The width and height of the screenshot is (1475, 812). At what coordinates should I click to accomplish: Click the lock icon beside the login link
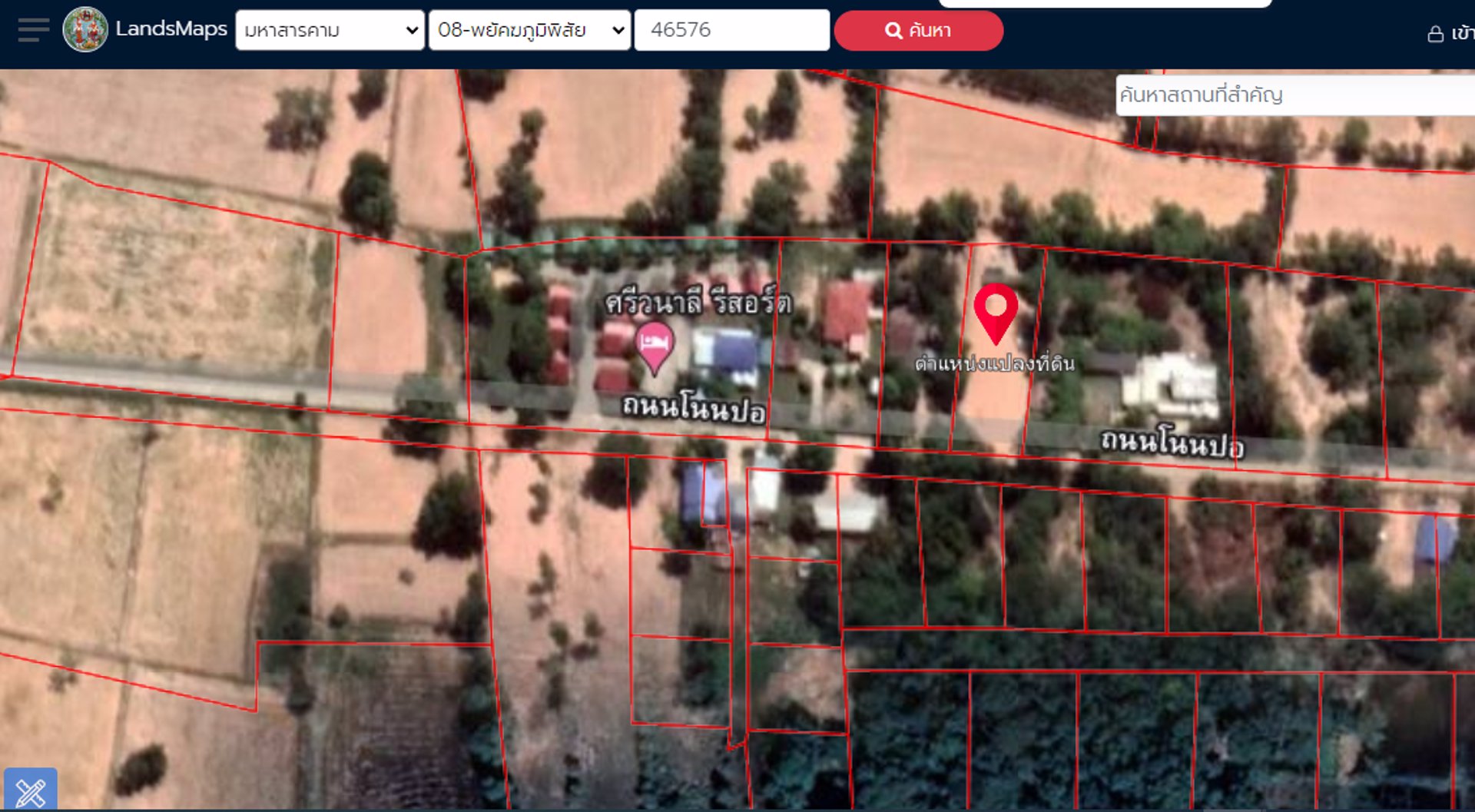1435,34
